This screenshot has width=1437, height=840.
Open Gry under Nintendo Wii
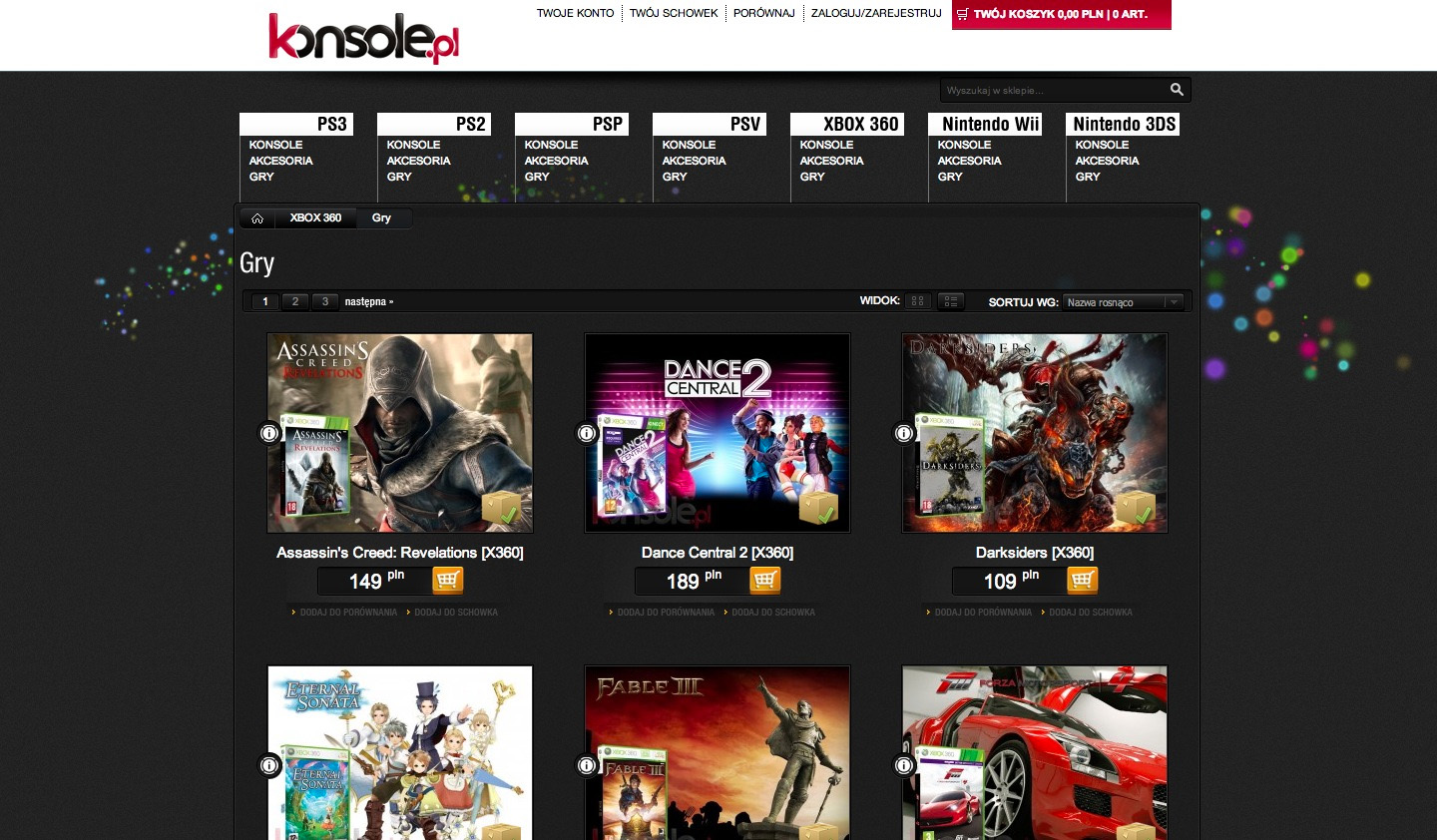(x=950, y=177)
